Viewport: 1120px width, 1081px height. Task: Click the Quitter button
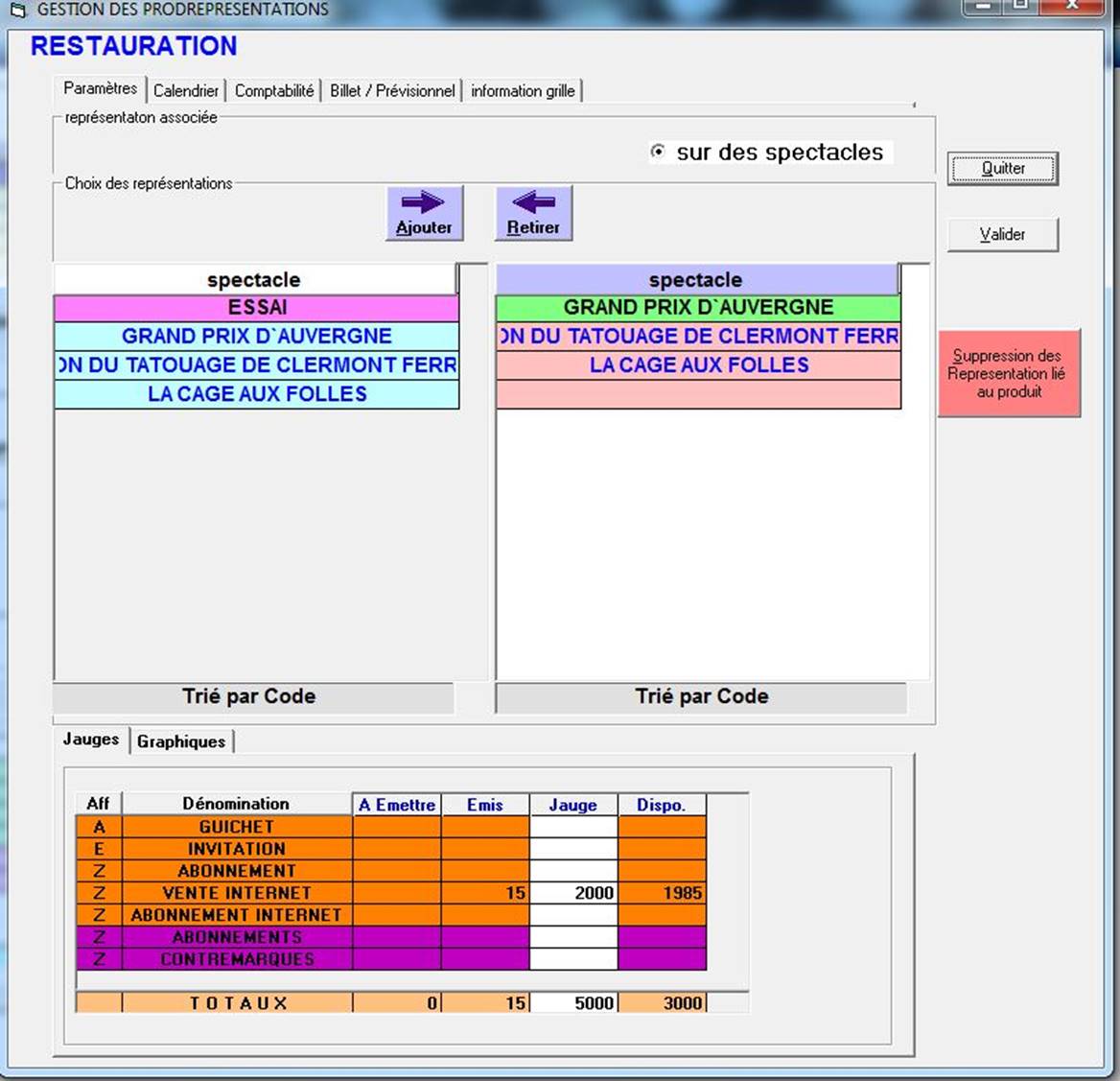[1003, 169]
